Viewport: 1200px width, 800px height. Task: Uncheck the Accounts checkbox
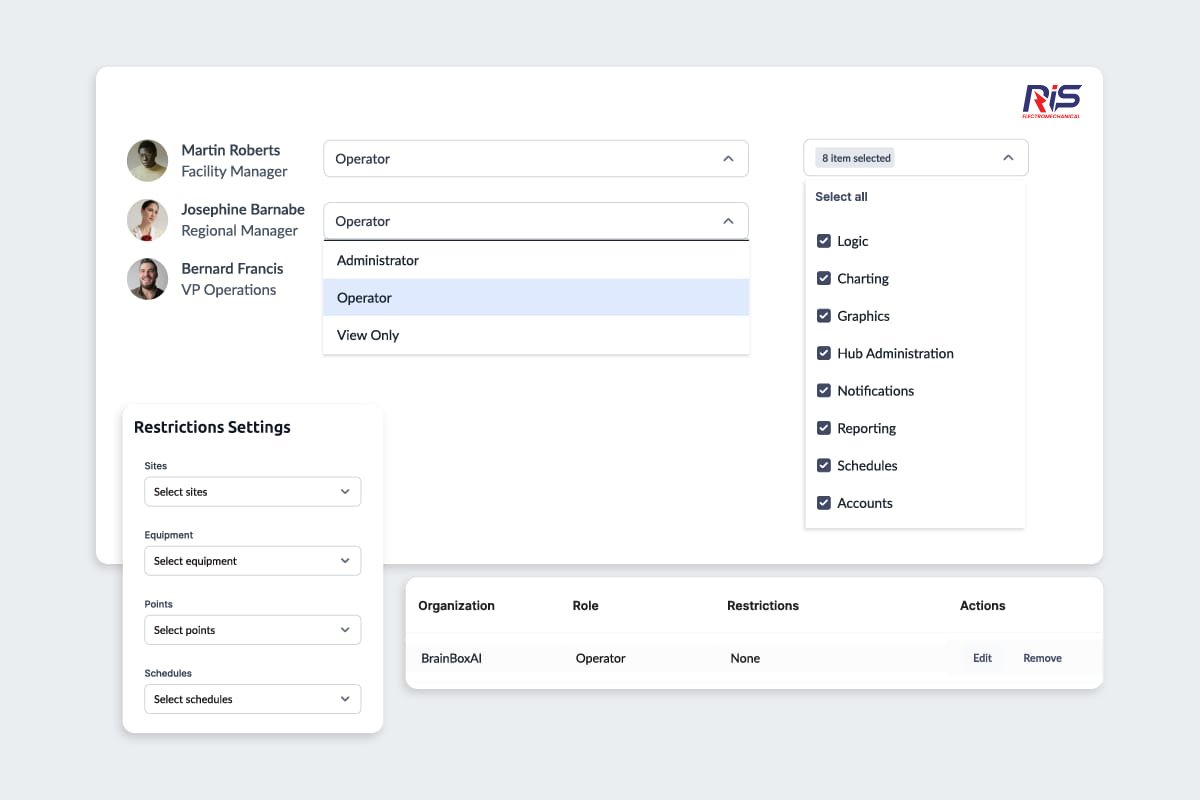[x=824, y=503]
